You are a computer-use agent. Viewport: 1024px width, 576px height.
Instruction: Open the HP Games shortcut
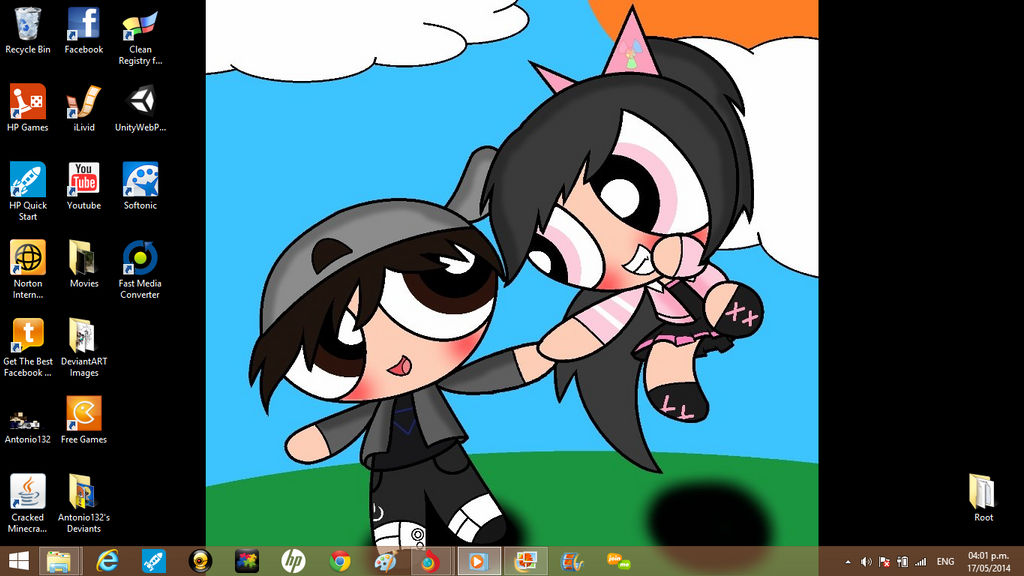coord(27,108)
